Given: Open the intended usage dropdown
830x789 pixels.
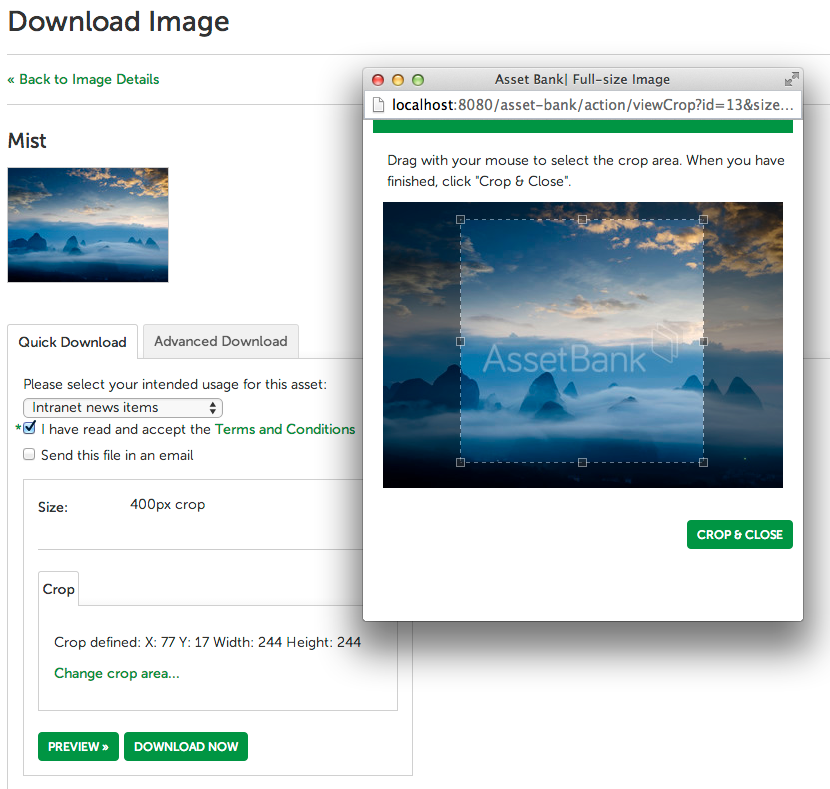Looking at the screenshot, I should [123, 407].
